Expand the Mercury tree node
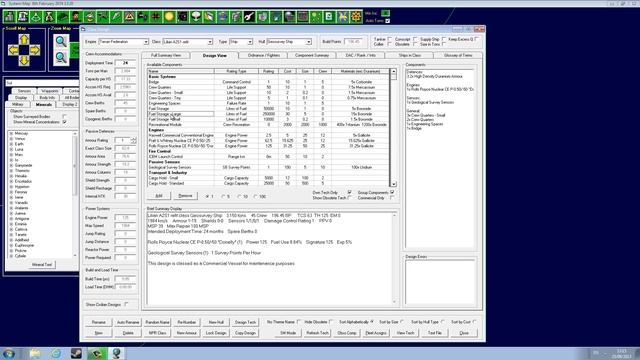Screen dimensions: 640x360 point(11,133)
